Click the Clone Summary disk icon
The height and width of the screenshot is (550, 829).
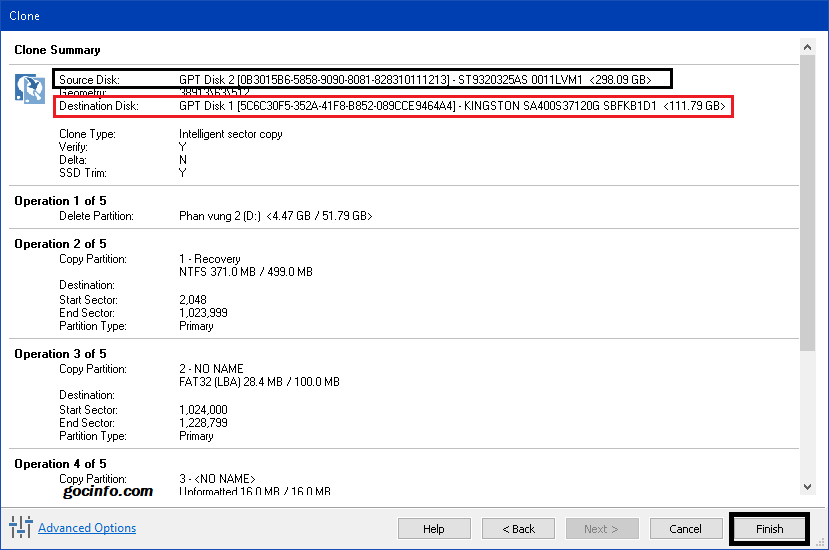[30, 88]
